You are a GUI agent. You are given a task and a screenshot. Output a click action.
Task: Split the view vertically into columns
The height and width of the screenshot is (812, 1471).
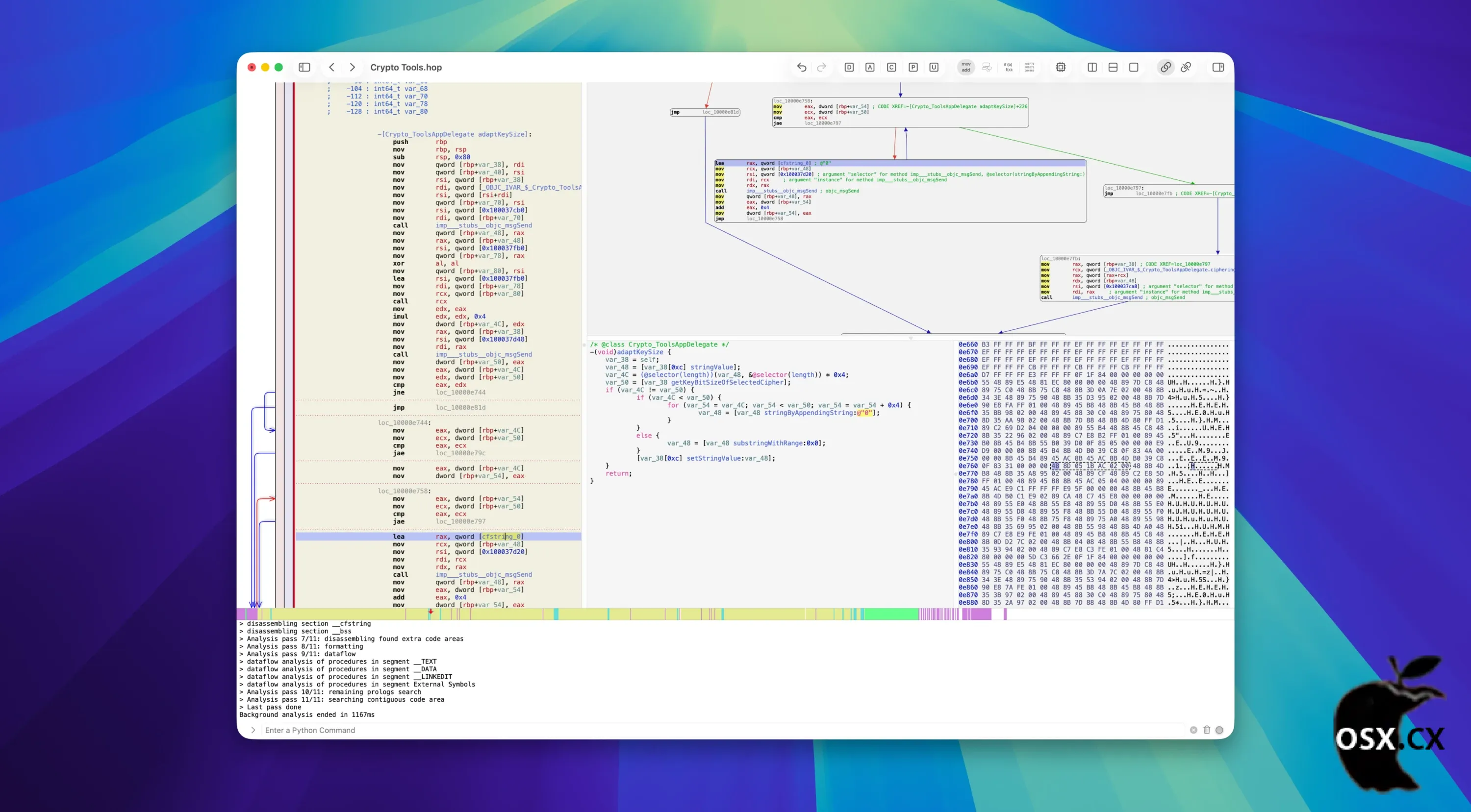(x=1092, y=67)
